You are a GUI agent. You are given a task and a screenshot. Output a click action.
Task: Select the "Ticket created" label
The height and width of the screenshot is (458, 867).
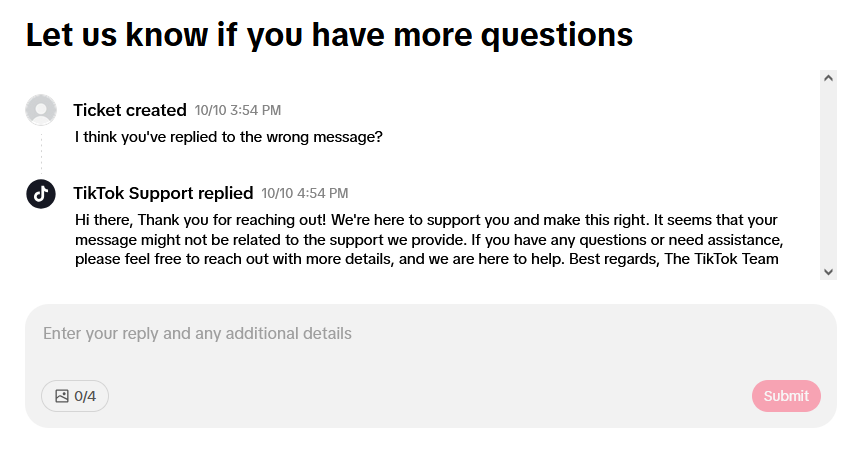[130, 110]
